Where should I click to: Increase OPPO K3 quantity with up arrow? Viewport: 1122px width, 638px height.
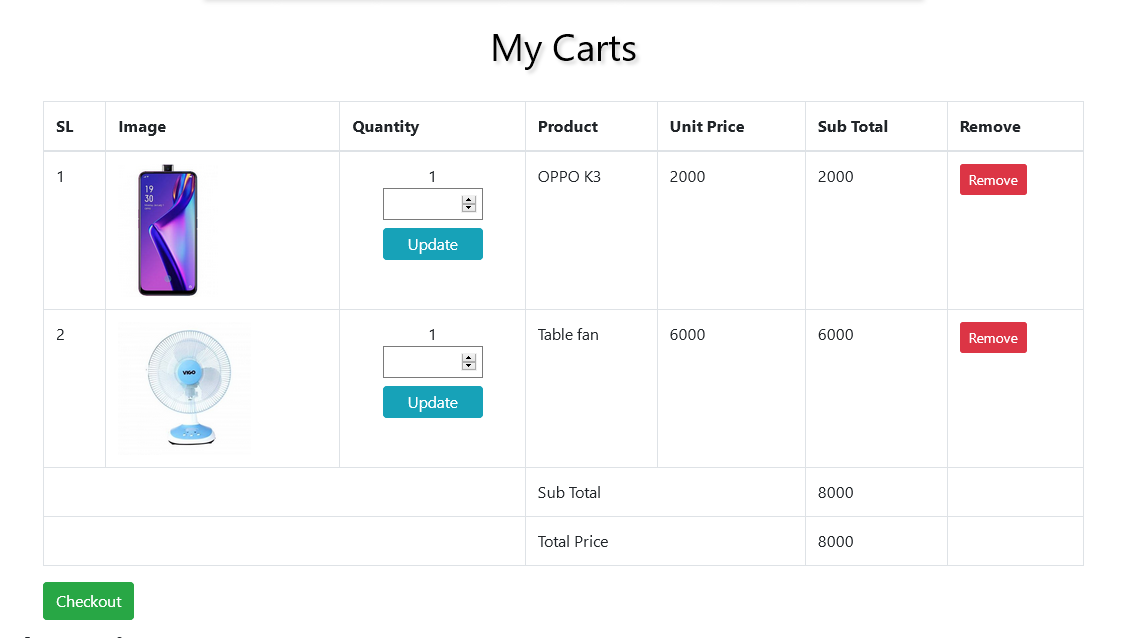(x=469, y=200)
